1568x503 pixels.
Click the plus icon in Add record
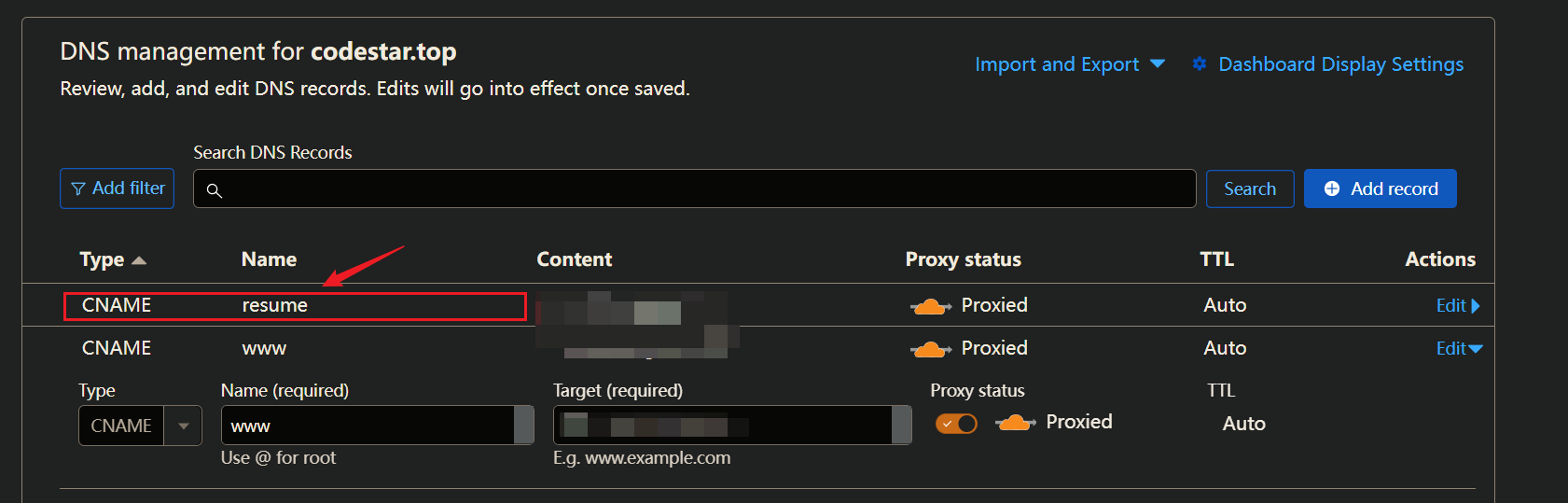(x=1332, y=189)
